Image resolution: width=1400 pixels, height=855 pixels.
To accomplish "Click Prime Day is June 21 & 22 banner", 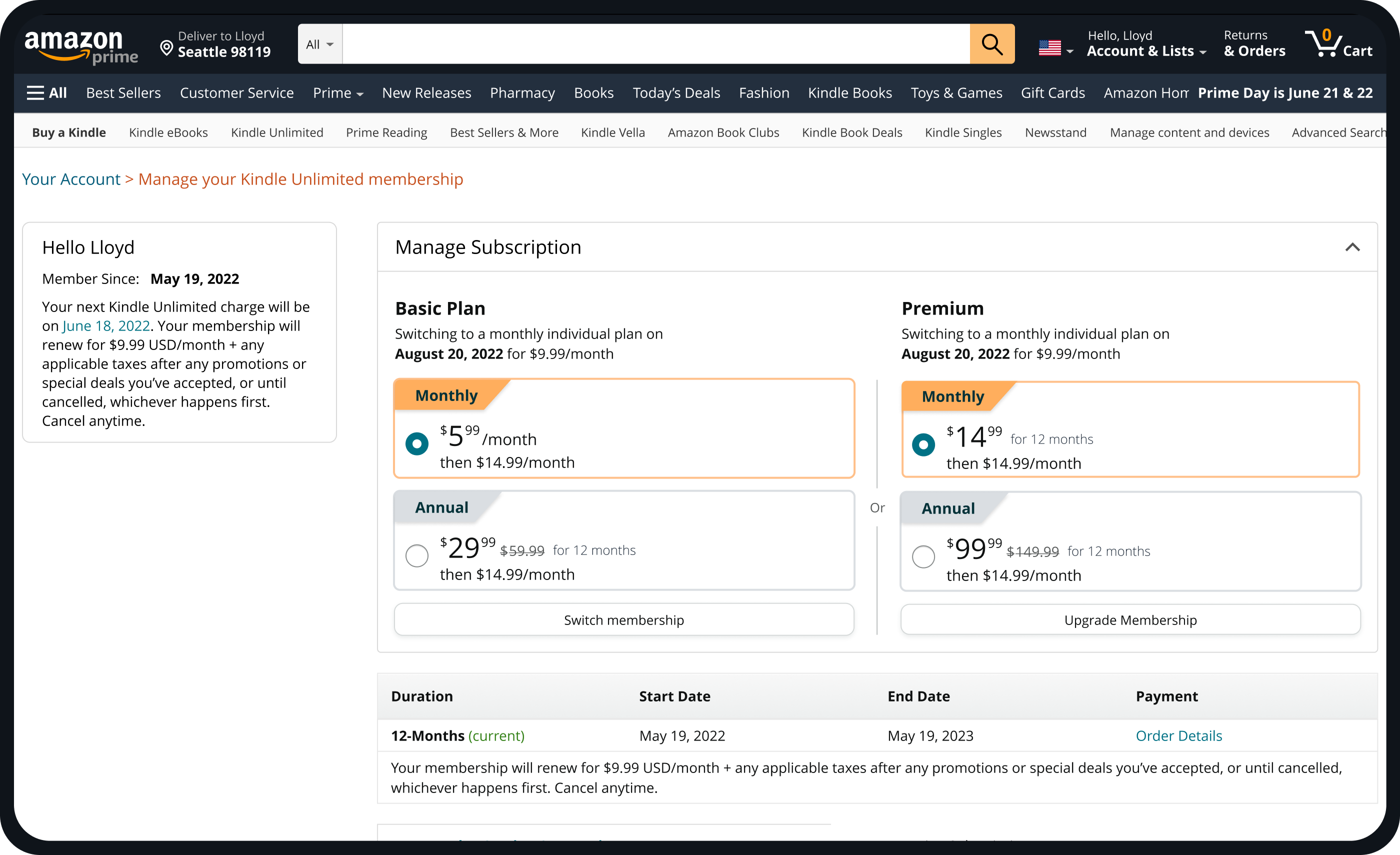I will 1285,92.
